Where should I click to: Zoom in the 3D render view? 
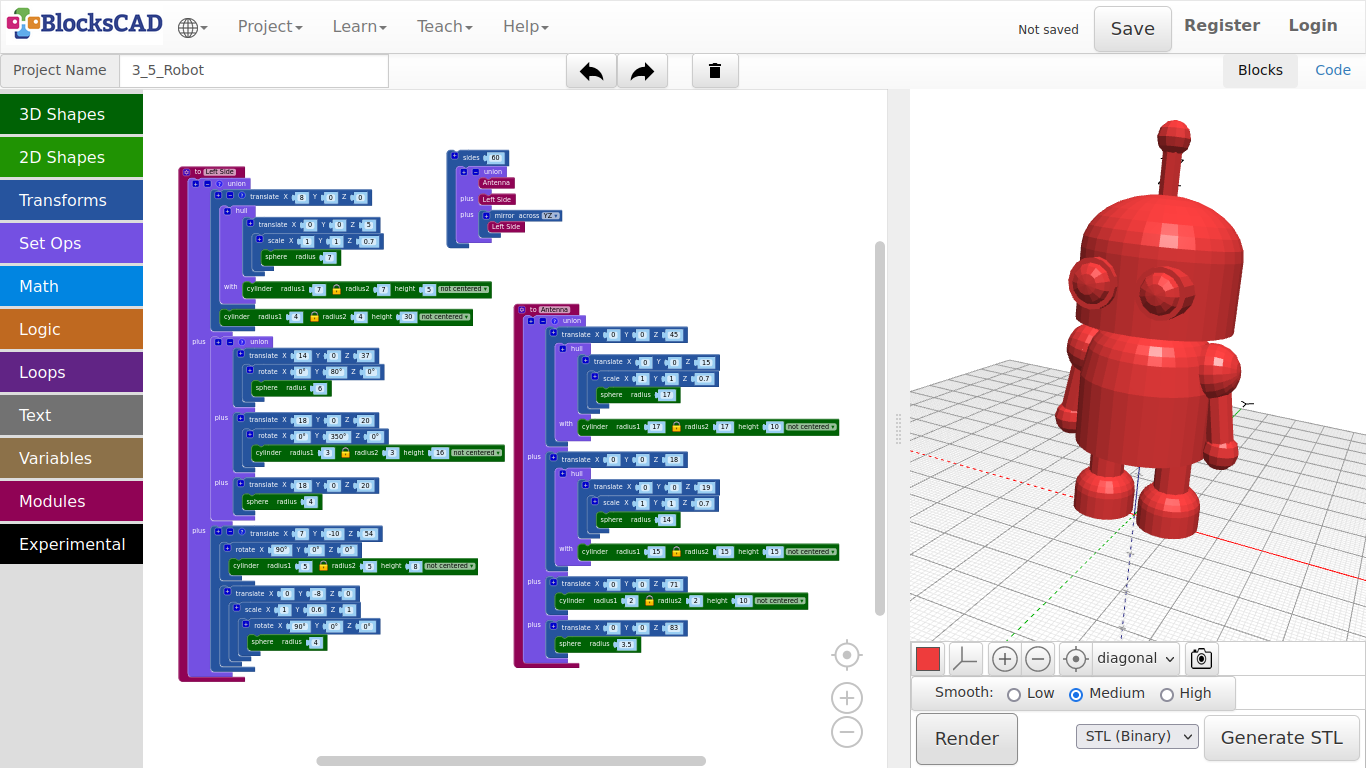[x=1004, y=659]
